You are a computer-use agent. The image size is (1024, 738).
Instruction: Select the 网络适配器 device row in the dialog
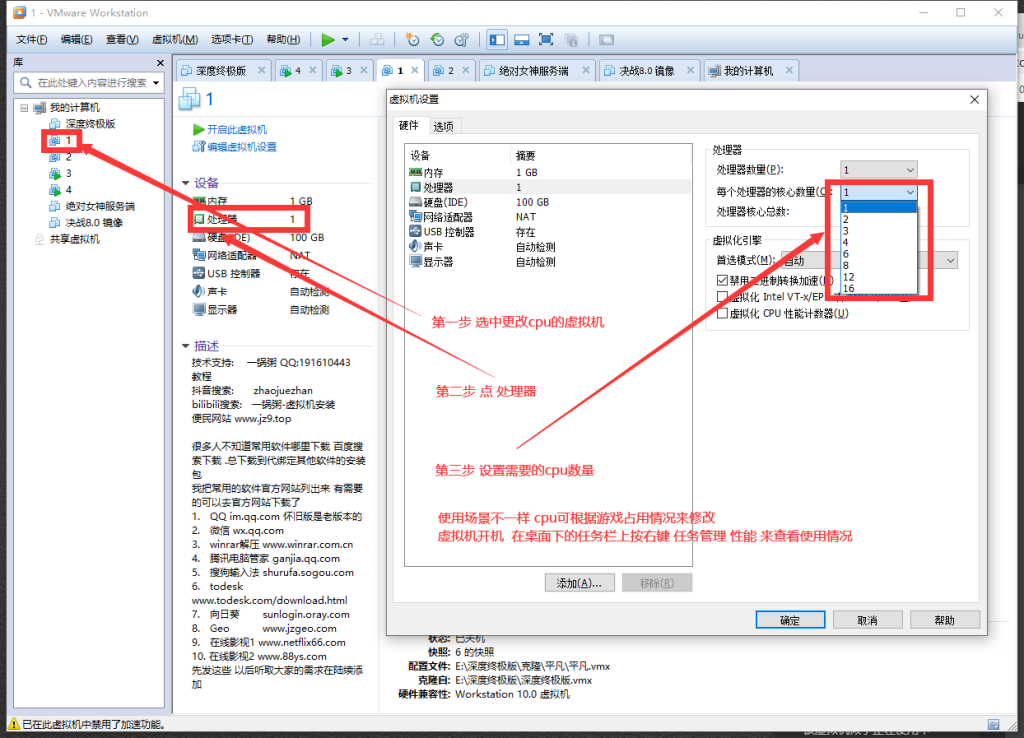click(x=547, y=217)
